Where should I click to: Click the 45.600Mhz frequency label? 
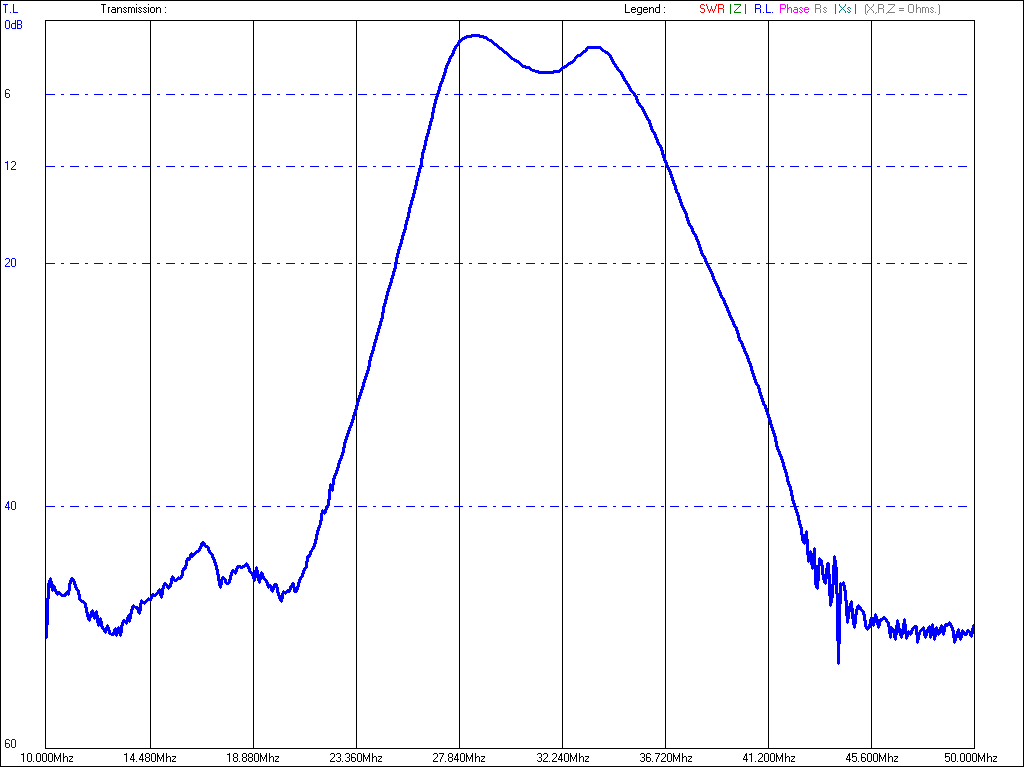[872, 758]
